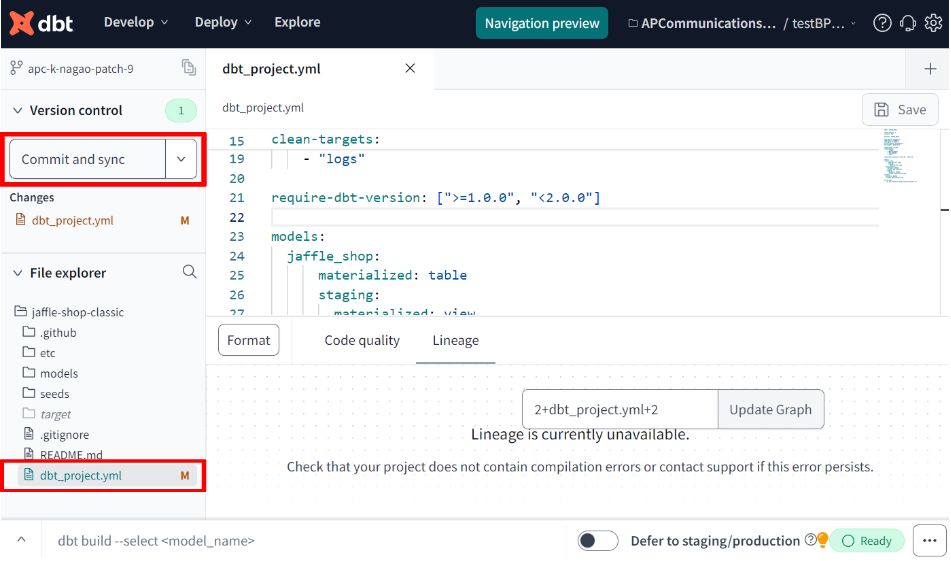951x561 pixels.
Task: Collapse the Version control section
Action: [18, 110]
